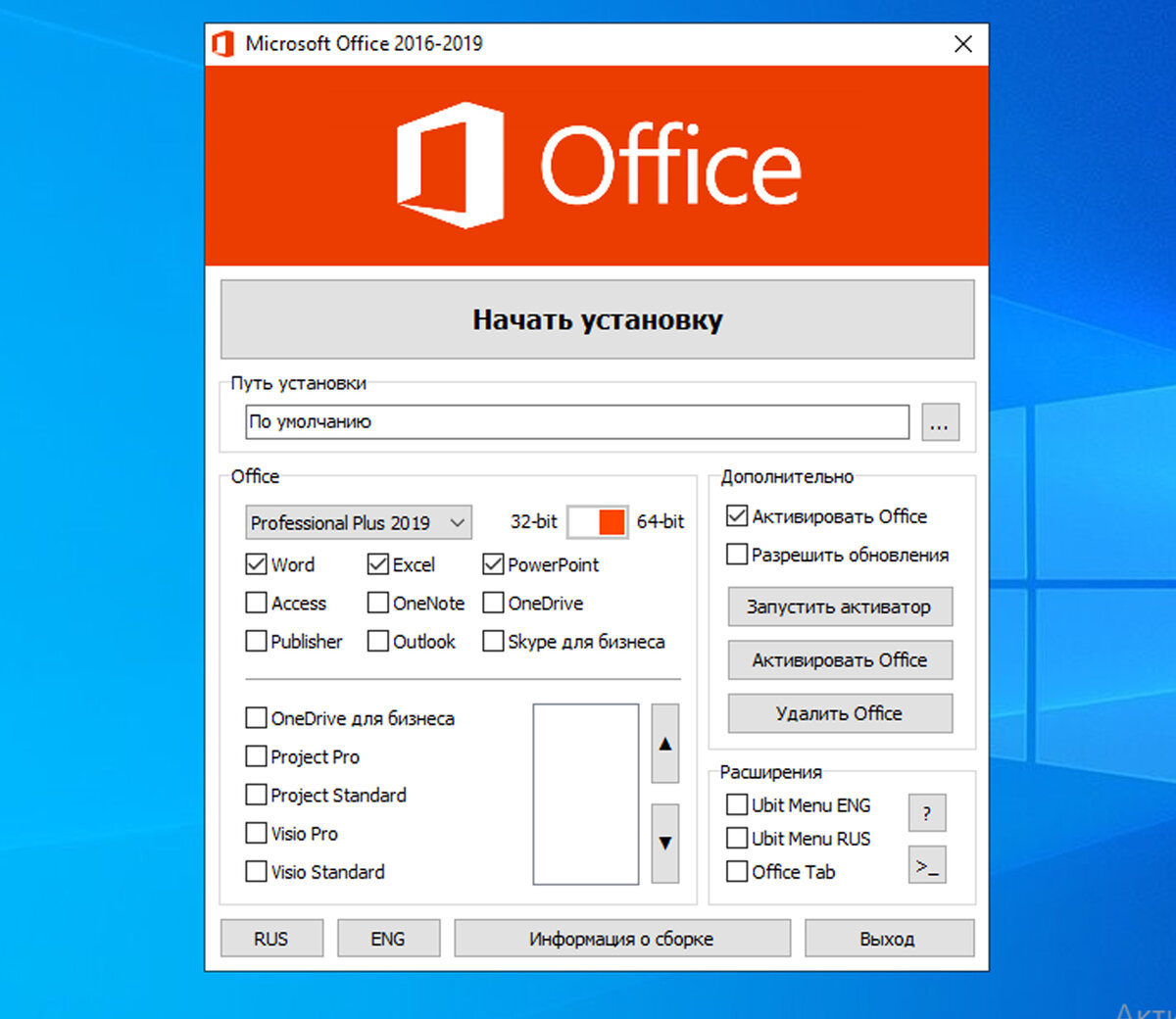Click the up arrow button beside list box
This screenshot has width=1176, height=1019.
coord(665,744)
